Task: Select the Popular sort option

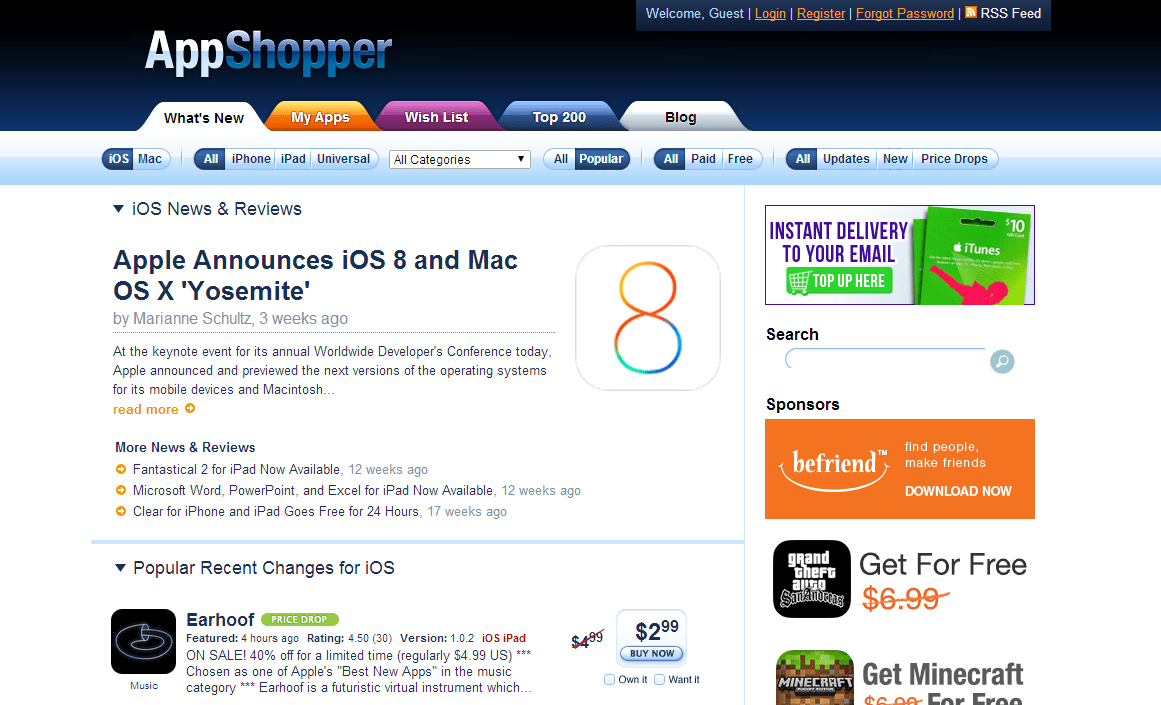Action: click(x=601, y=158)
